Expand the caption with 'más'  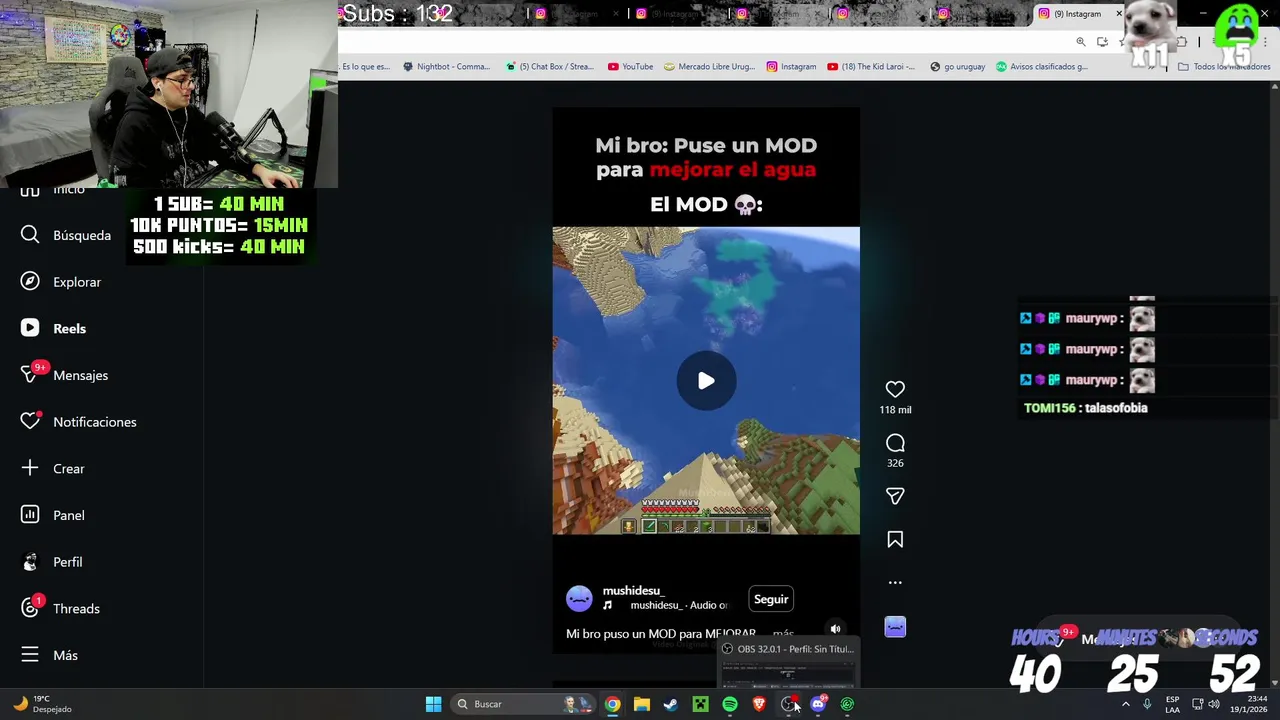pyautogui.click(x=783, y=634)
